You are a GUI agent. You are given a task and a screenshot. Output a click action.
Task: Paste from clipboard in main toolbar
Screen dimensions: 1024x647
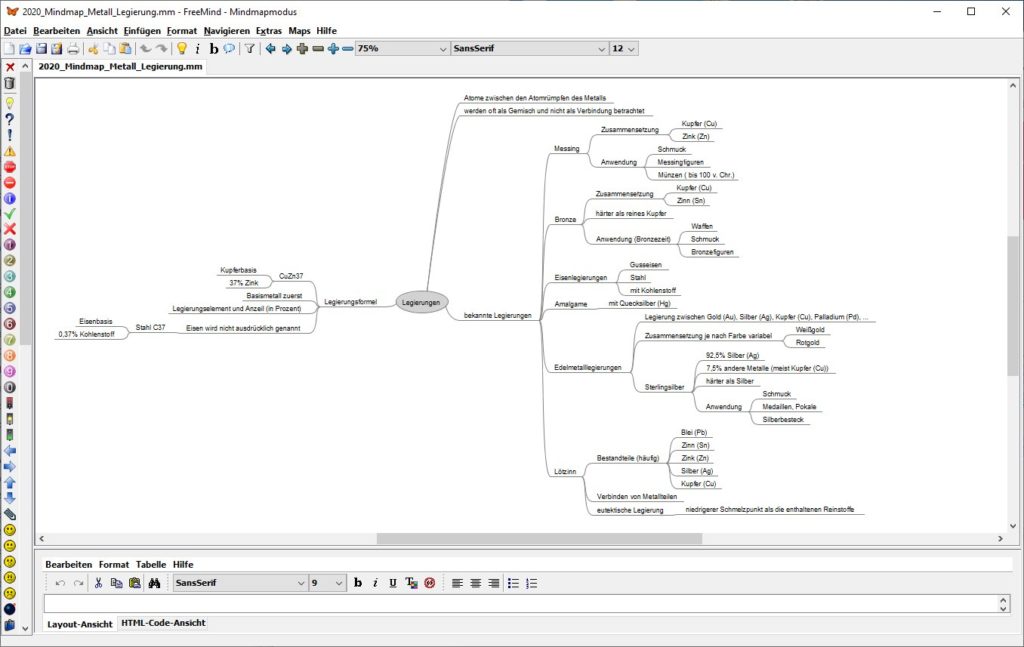pyautogui.click(x=125, y=48)
